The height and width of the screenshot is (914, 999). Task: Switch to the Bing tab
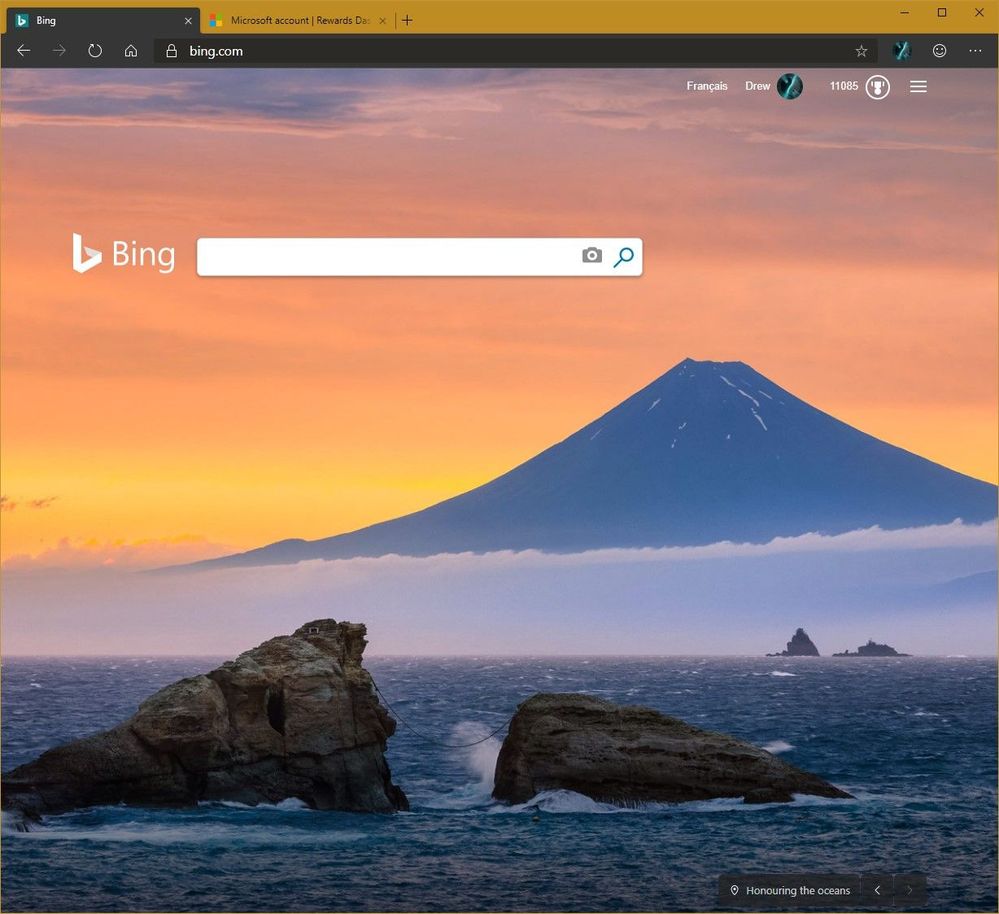103,20
